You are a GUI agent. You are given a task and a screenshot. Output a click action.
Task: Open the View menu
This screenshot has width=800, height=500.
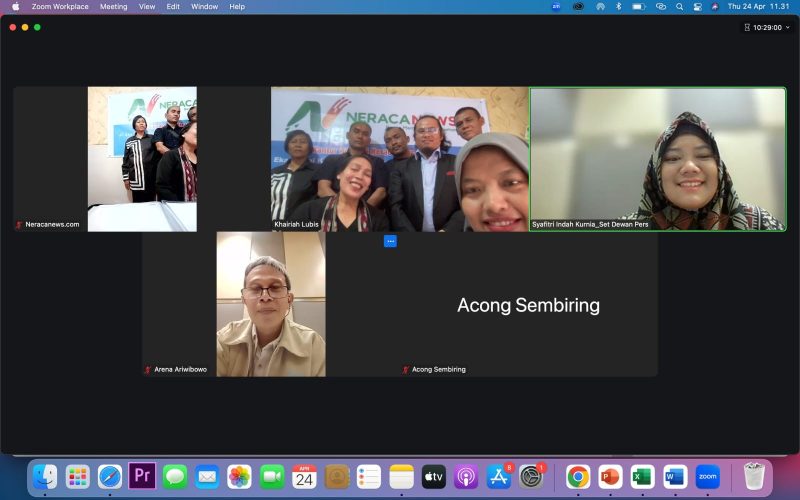[147, 6]
